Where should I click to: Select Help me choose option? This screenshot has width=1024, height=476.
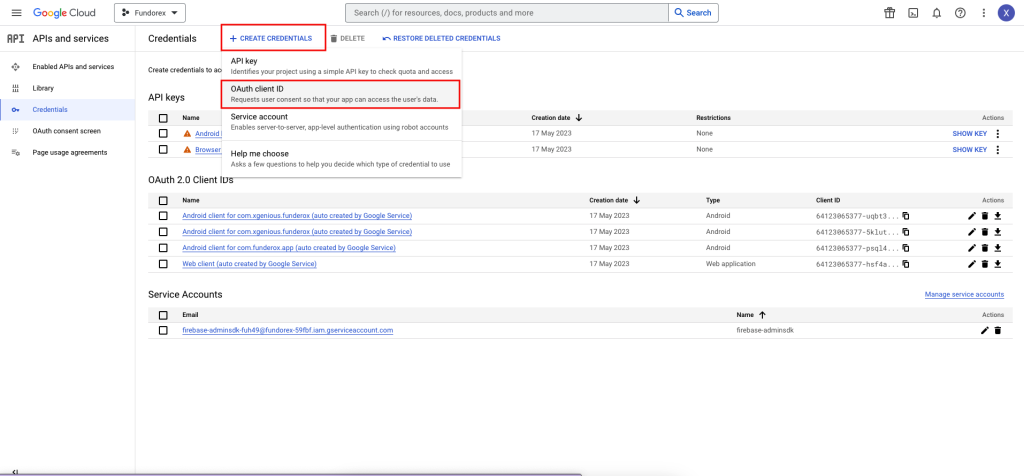342,159
